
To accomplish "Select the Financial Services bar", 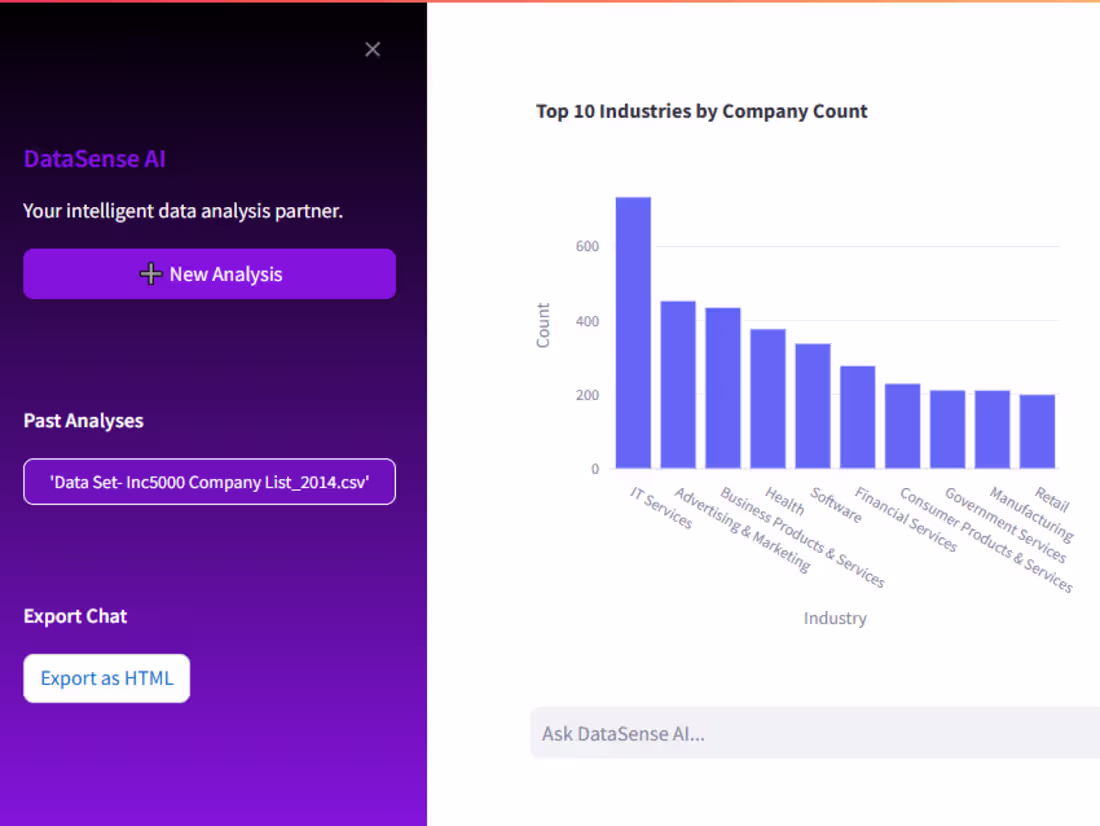I will [x=858, y=417].
